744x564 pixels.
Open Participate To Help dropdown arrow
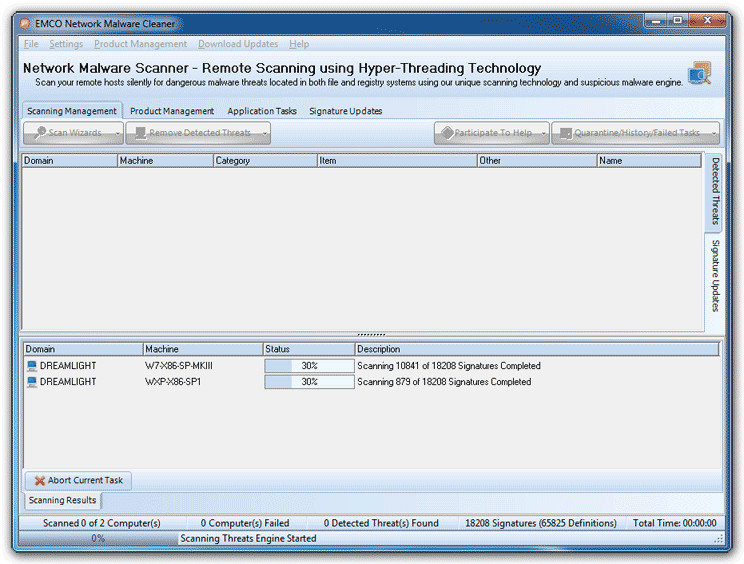coord(544,134)
